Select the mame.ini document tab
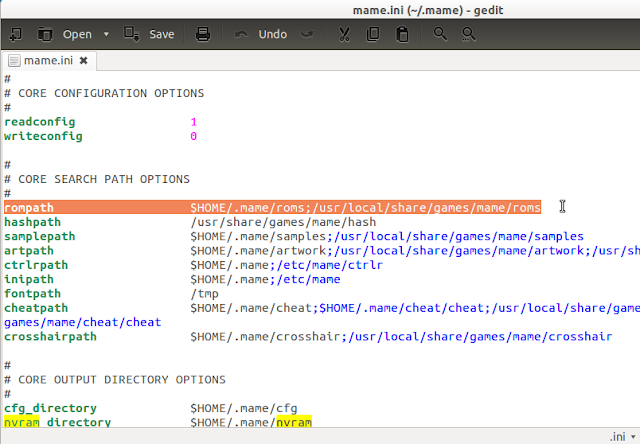Viewport: 640px width, 444px height. [48, 61]
